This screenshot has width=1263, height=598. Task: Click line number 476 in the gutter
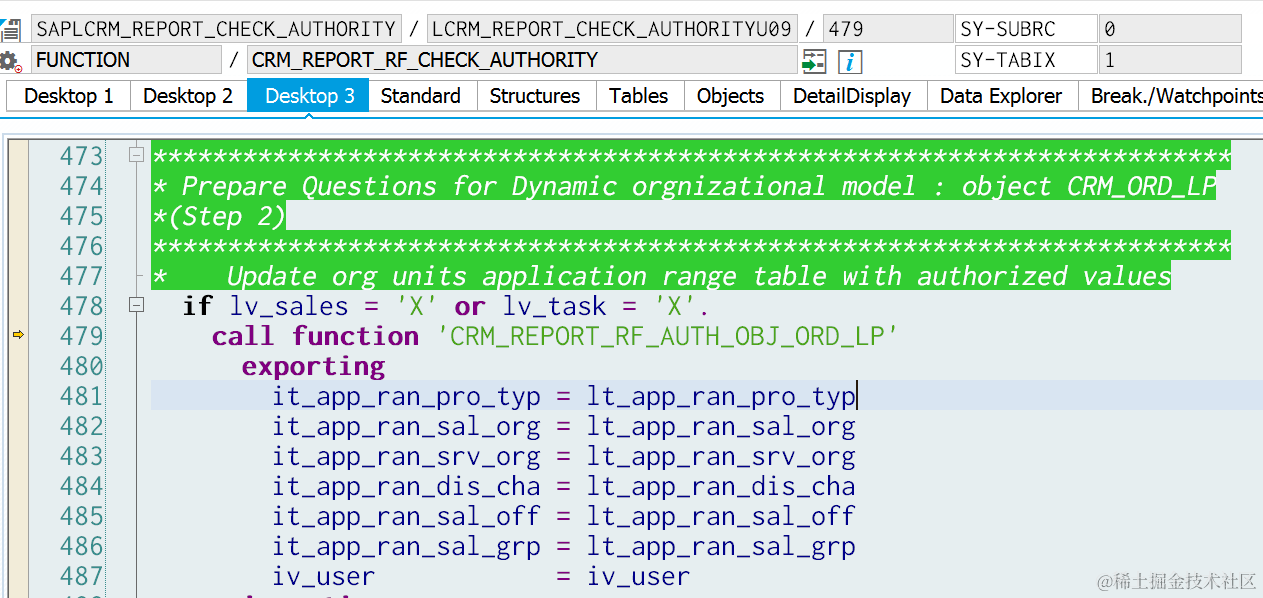click(81, 246)
